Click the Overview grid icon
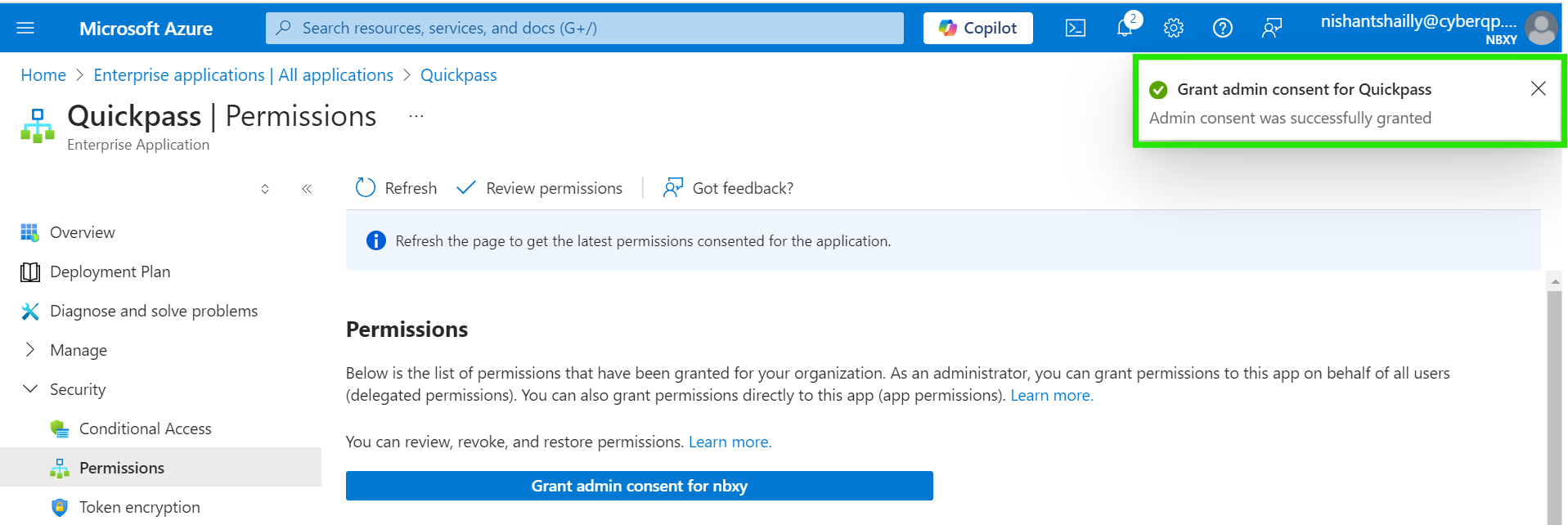Screen dimensions: 1568x525 tap(29, 232)
